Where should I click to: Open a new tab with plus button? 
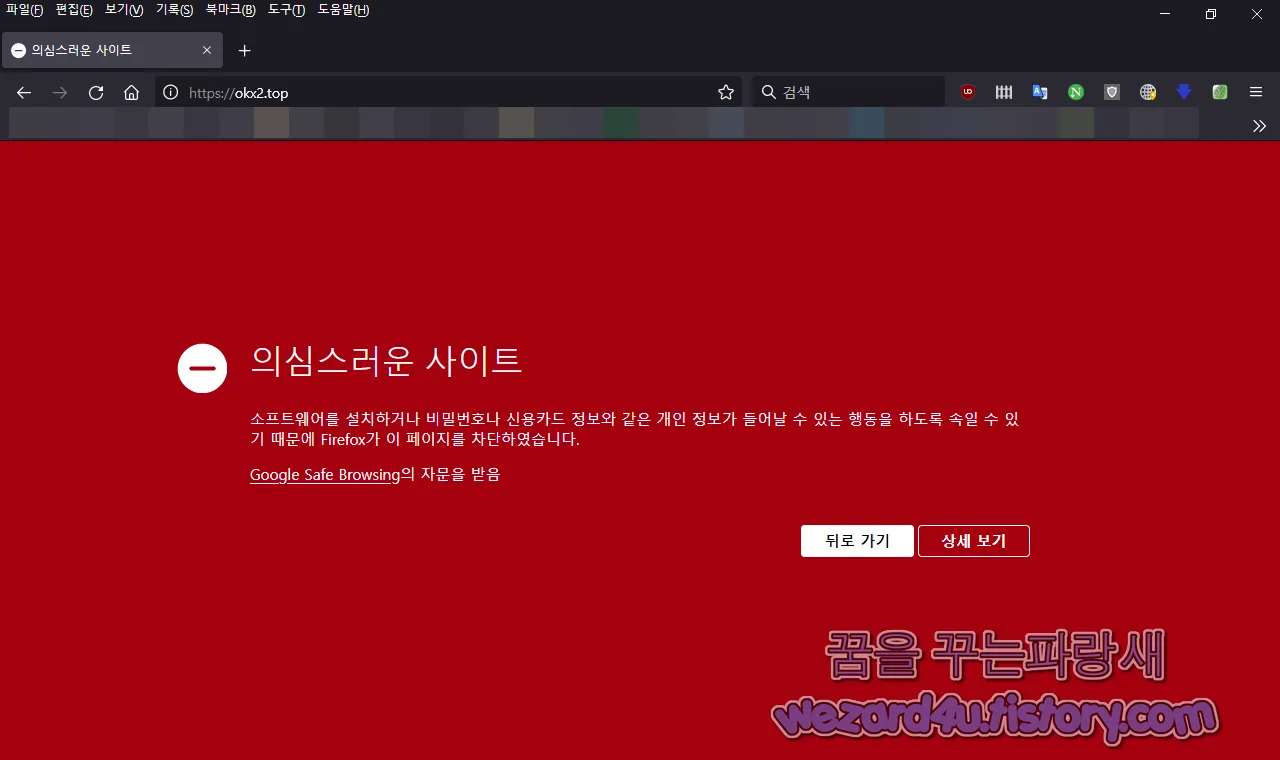click(245, 50)
